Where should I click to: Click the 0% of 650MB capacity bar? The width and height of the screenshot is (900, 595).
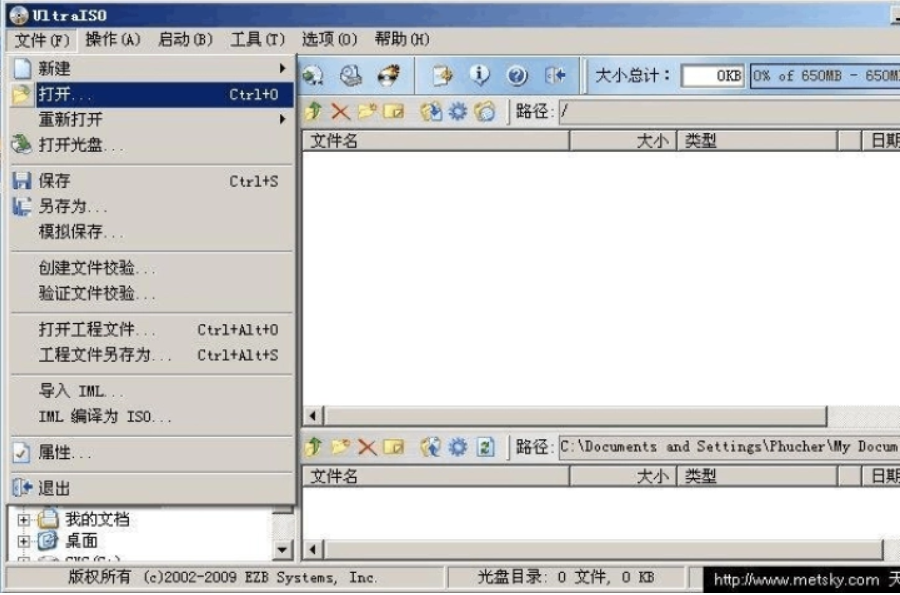tap(825, 75)
